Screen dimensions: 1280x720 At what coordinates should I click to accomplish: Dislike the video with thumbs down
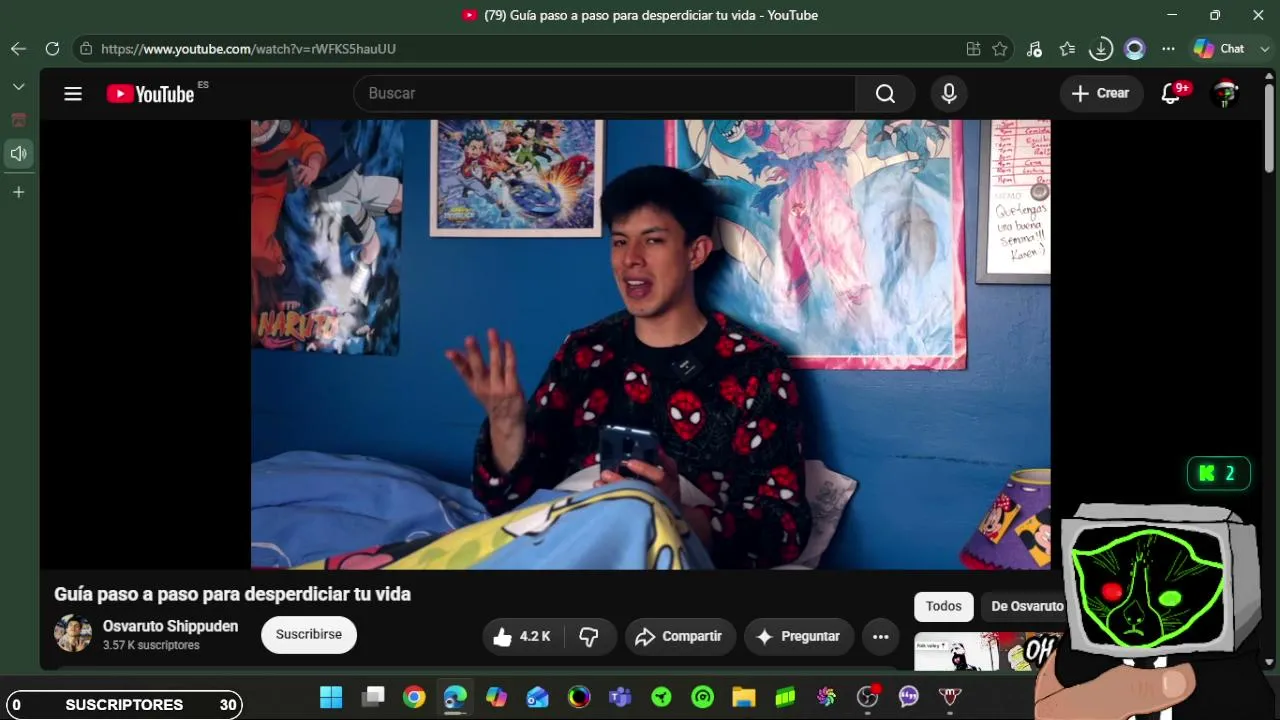(x=589, y=636)
